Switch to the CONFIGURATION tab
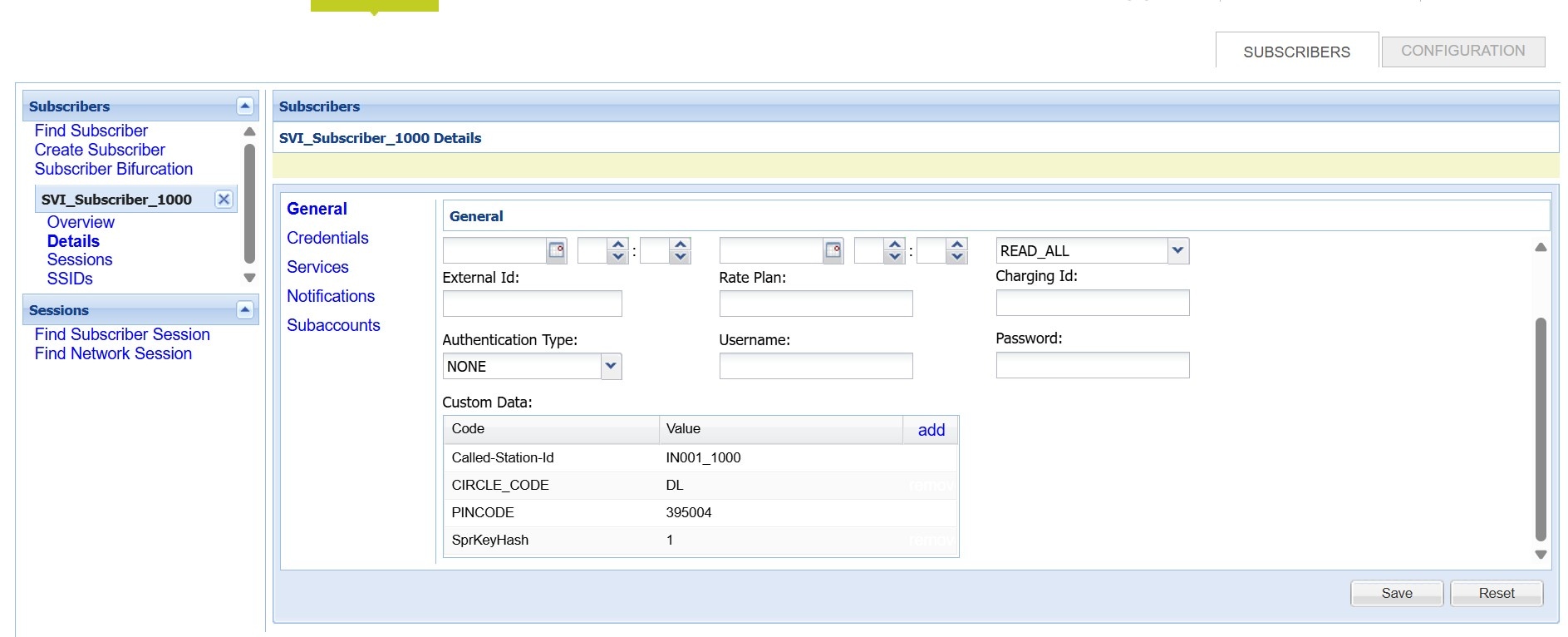 click(x=1462, y=52)
